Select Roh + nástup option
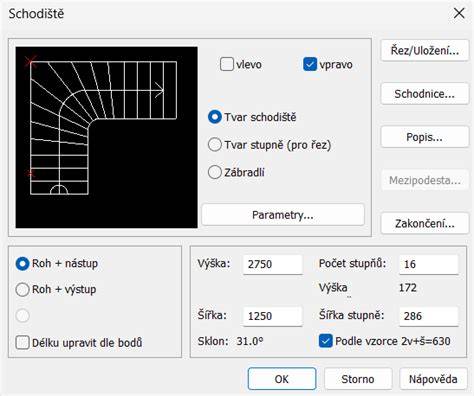Viewport: 474px width, 396px height. tap(22, 263)
